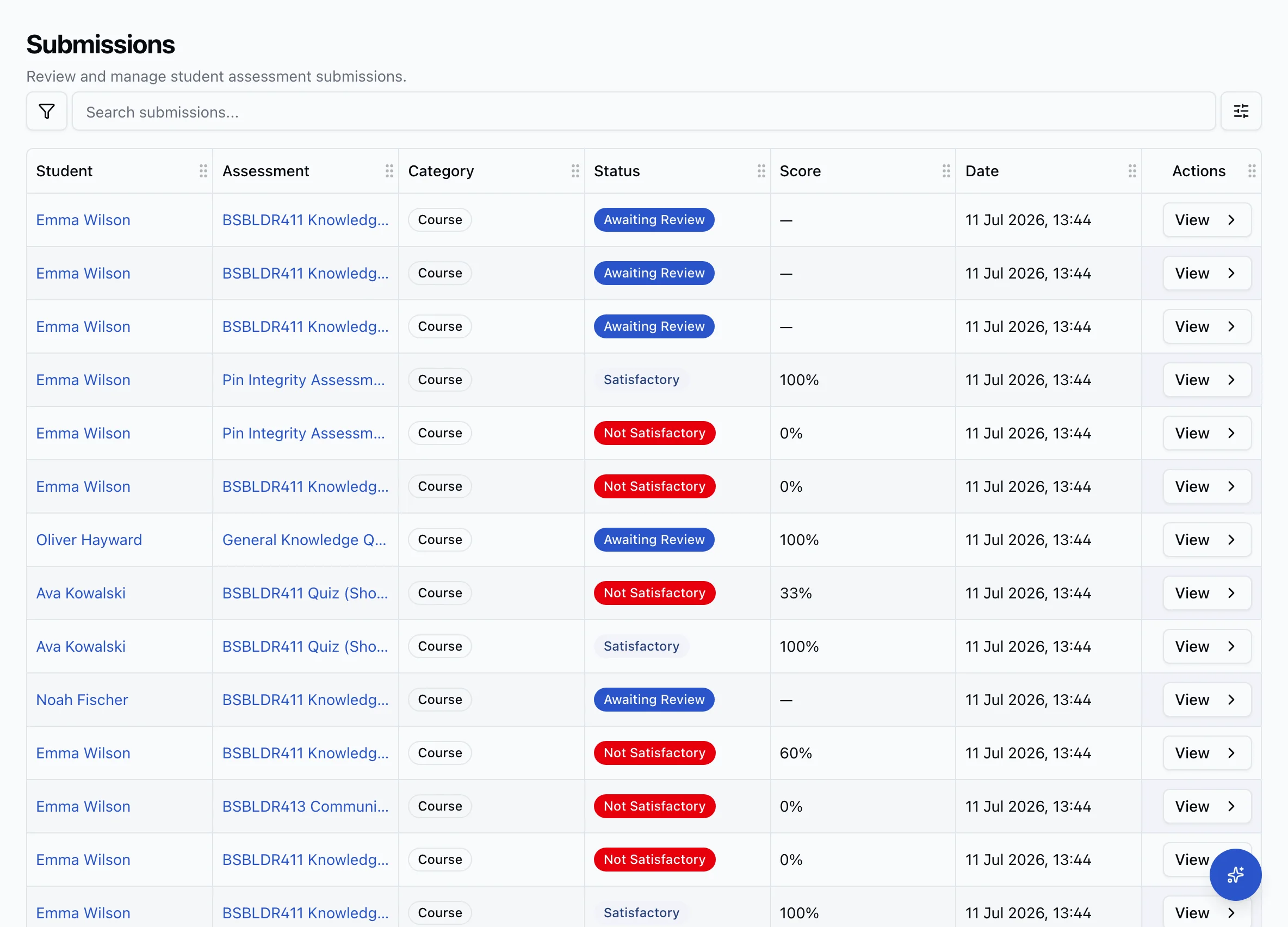Viewport: 1288px width, 927px height.
Task: Click the Submissions page heading
Action: click(101, 44)
